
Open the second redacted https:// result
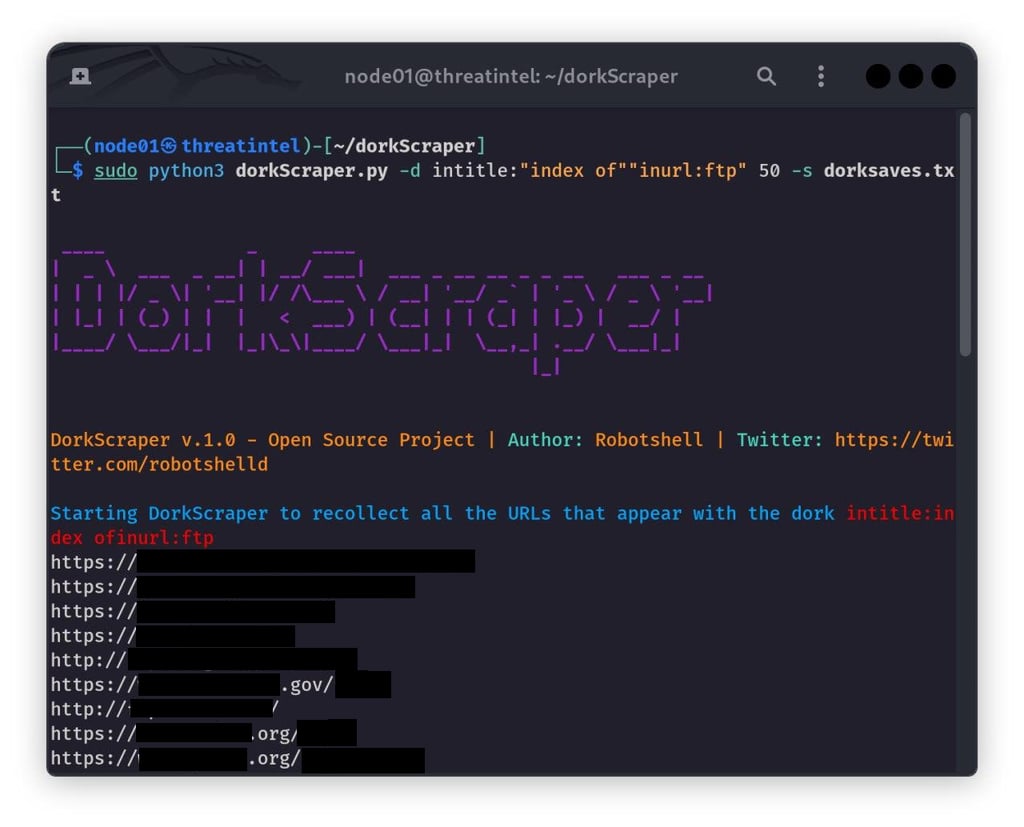[x=232, y=587]
